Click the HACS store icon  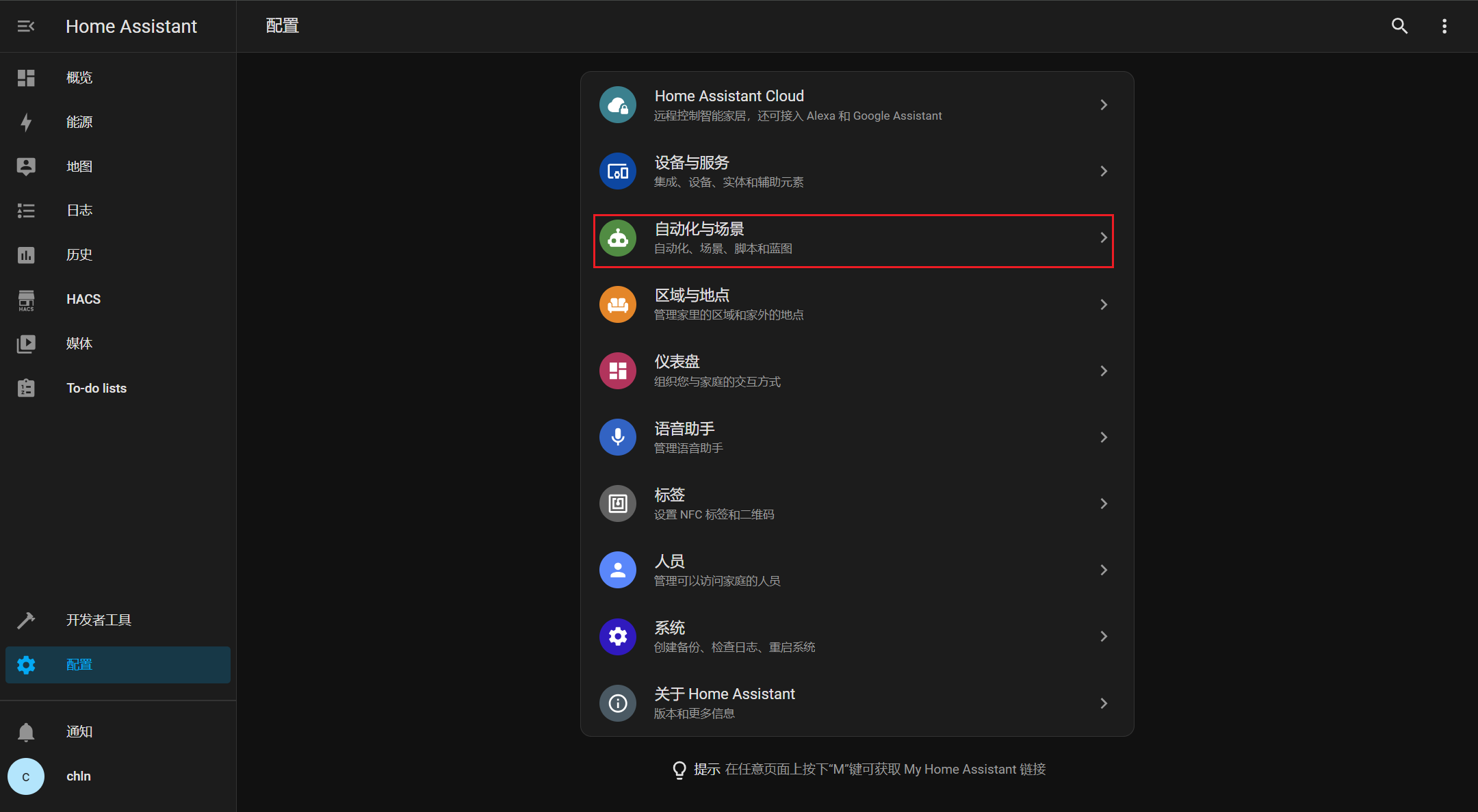coord(26,300)
